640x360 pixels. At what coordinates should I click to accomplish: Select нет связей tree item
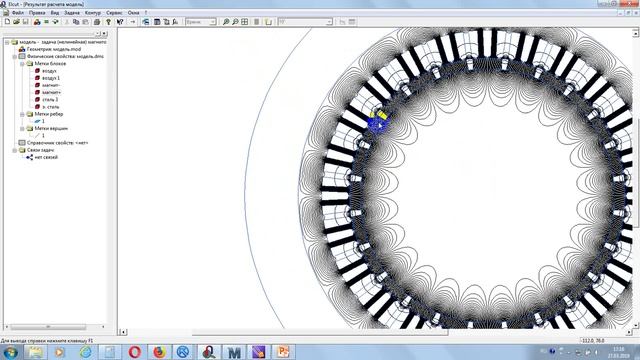(46, 157)
